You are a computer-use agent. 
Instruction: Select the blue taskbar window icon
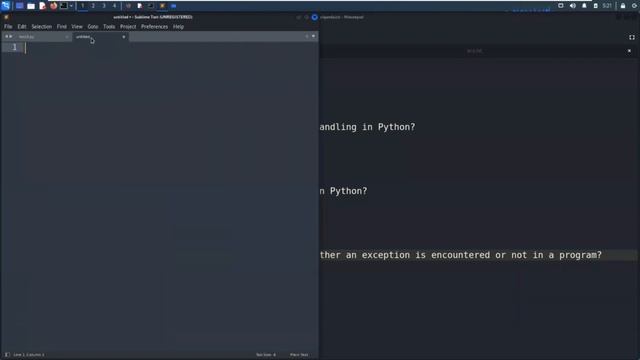173,6
